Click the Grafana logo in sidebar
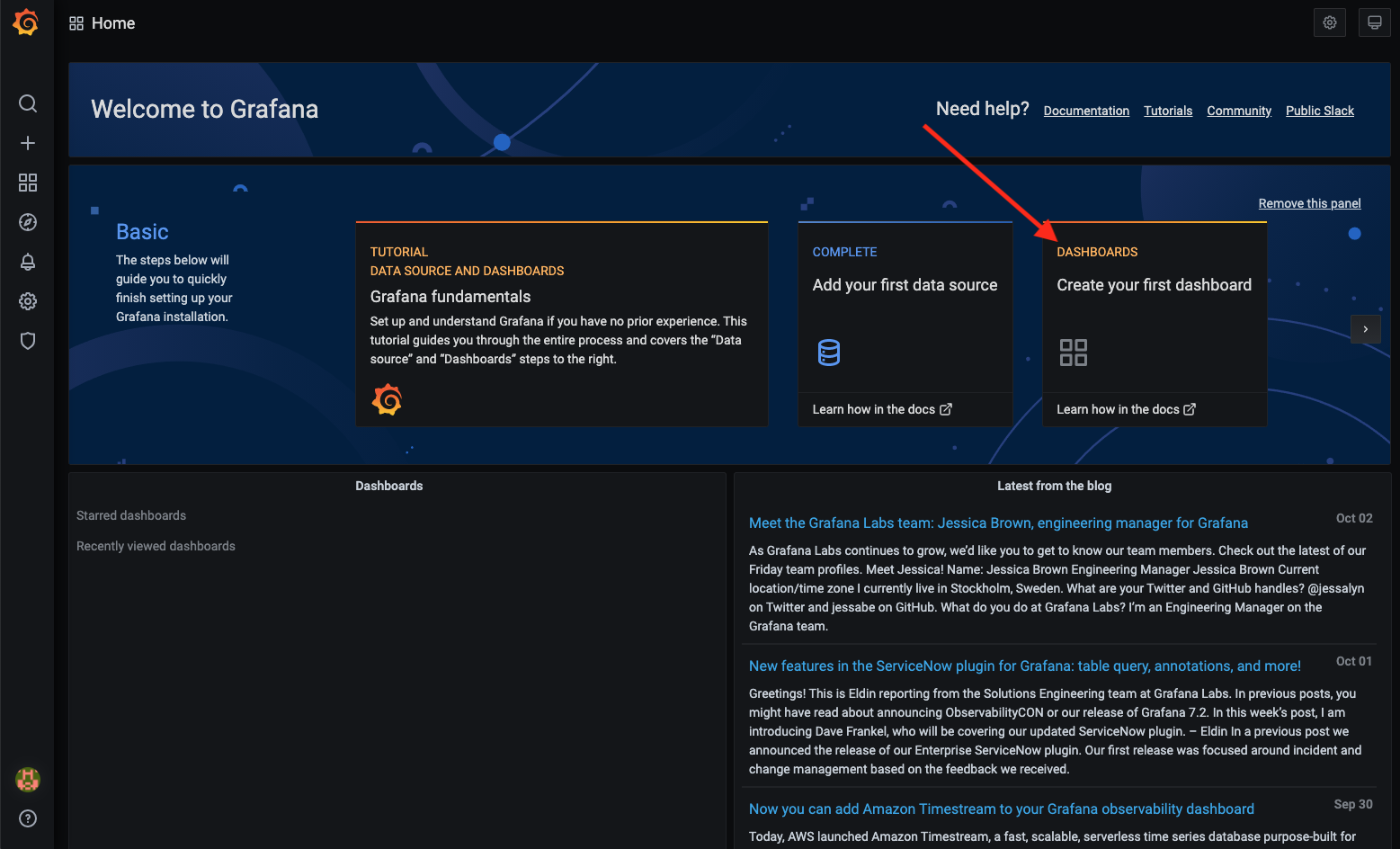The height and width of the screenshot is (849, 1400). [x=26, y=22]
